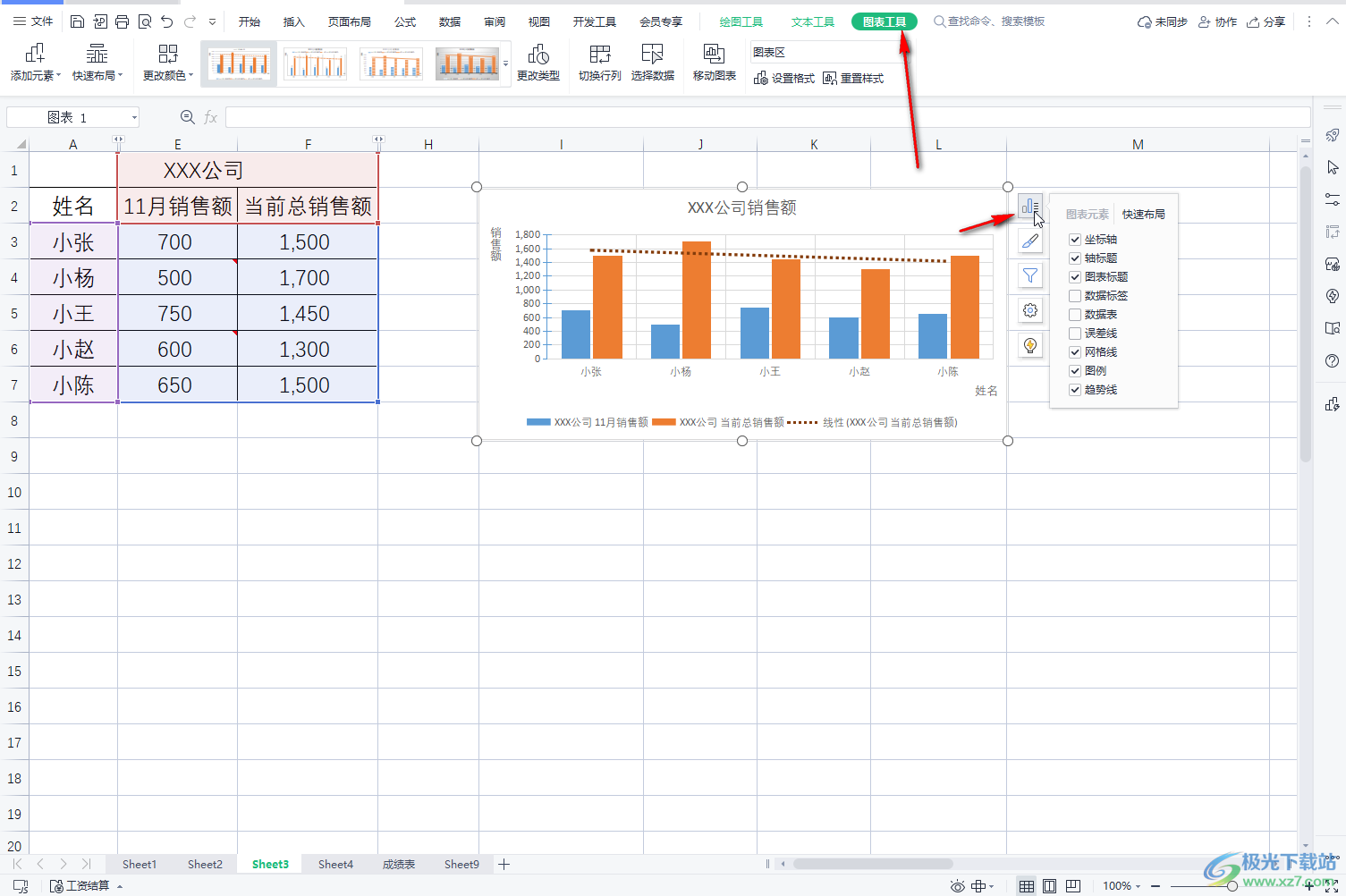
Task: Click the Save icon in quick access bar
Action: click(x=77, y=21)
